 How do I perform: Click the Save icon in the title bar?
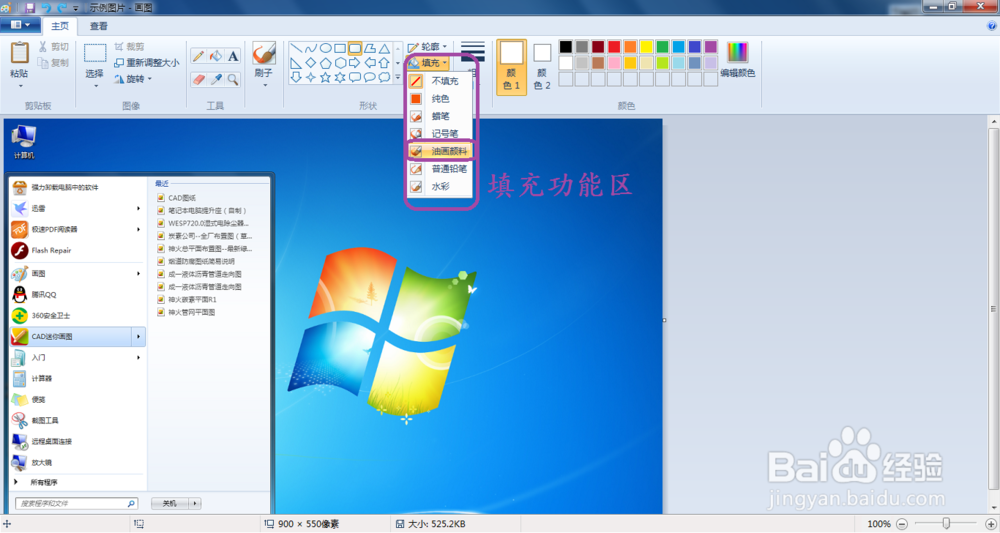point(29,8)
